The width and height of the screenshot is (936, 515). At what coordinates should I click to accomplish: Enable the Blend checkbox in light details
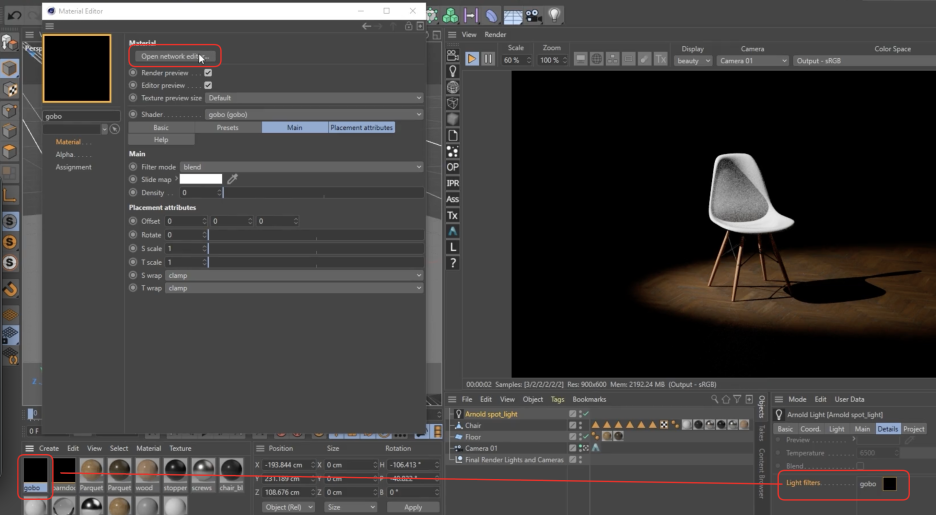point(861,466)
